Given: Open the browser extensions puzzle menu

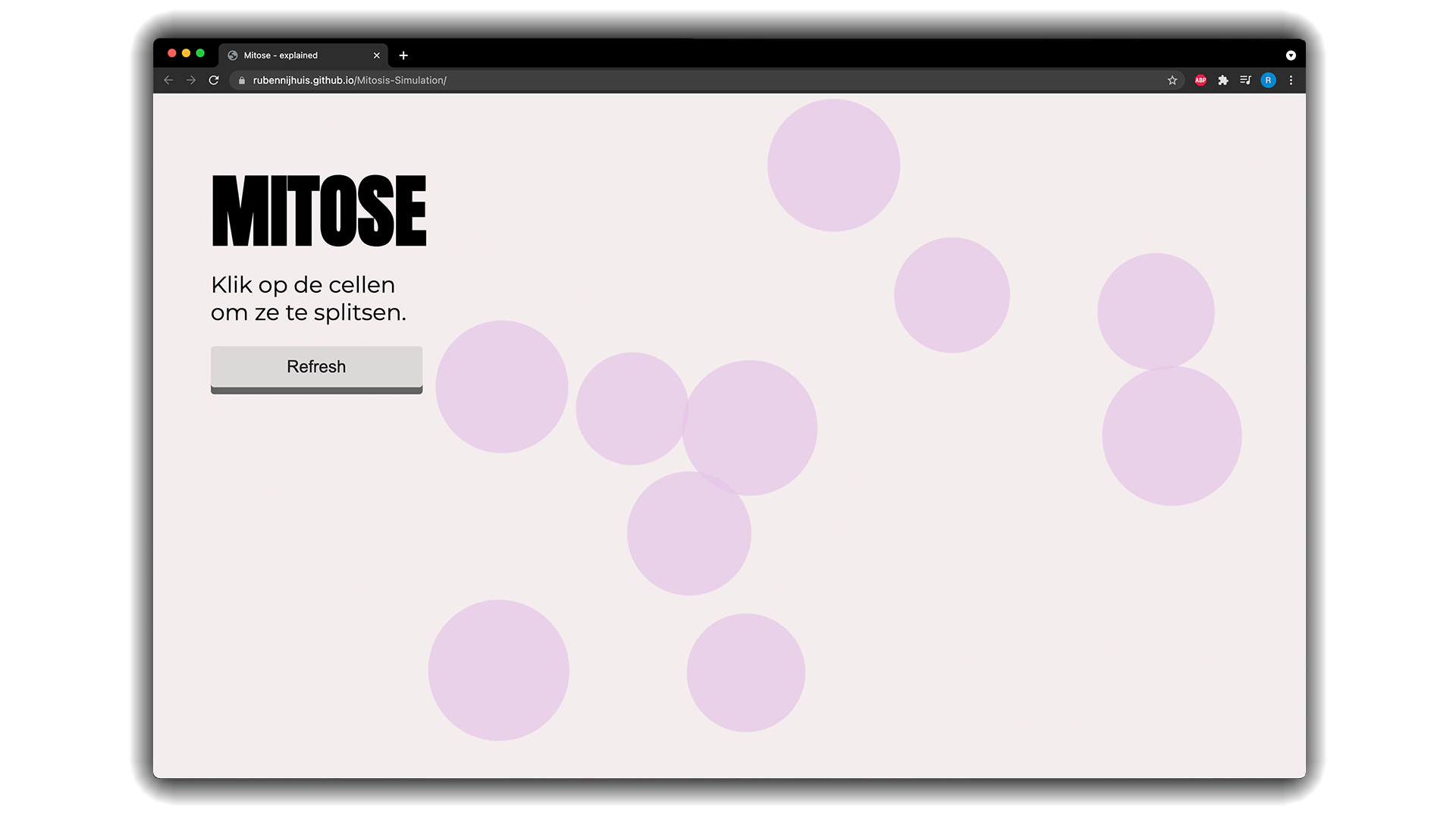Looking at the screenshot, I should point(1222,80).
